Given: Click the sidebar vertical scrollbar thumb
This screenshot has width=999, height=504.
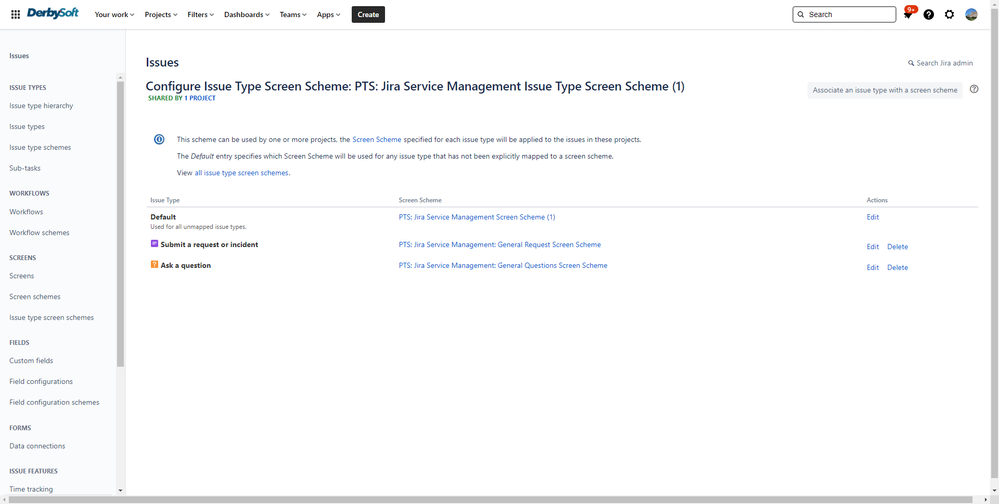Looking at the screenshot, I should point(120,224).
